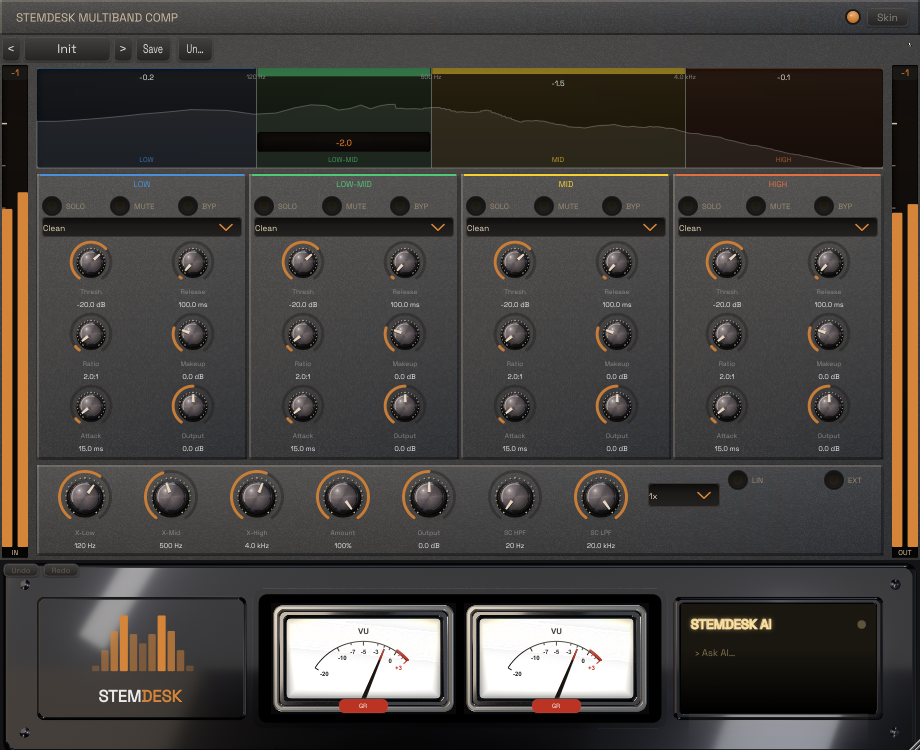The width and height of the screenshot is (920, 750).
Task: Solo the HIGH band
Action: [688, 206]
